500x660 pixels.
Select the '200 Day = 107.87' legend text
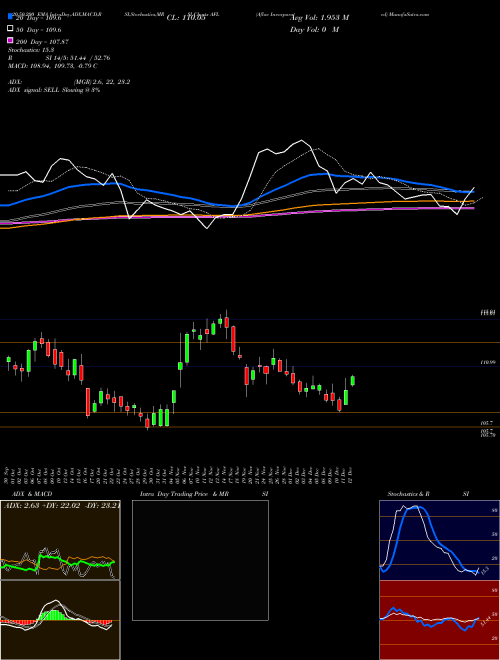pyautogui.click(x=42, y=42)
